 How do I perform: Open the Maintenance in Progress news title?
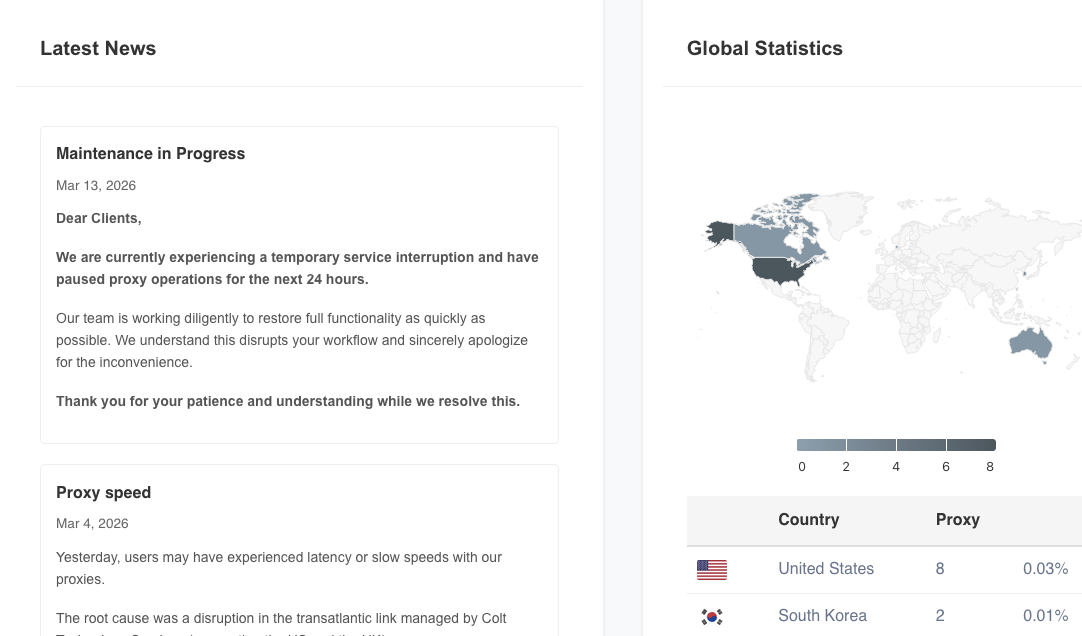[150, 154]
